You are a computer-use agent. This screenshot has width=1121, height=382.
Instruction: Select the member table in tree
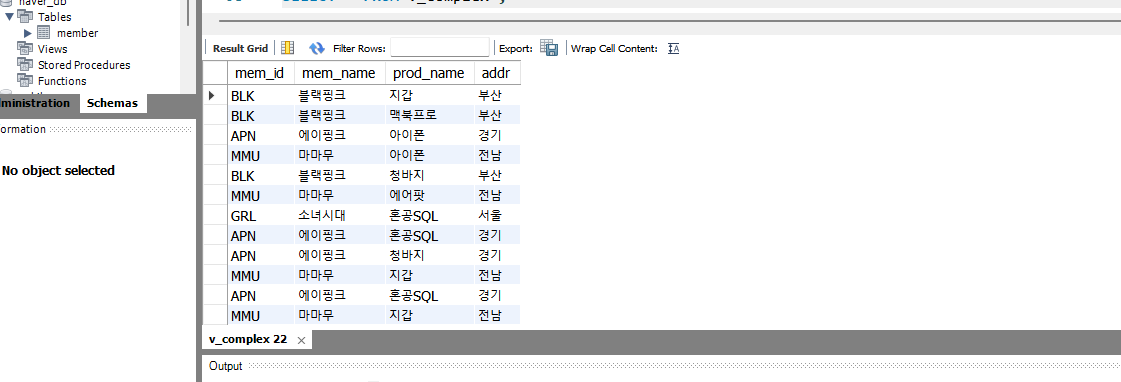(x=77, y=33)
